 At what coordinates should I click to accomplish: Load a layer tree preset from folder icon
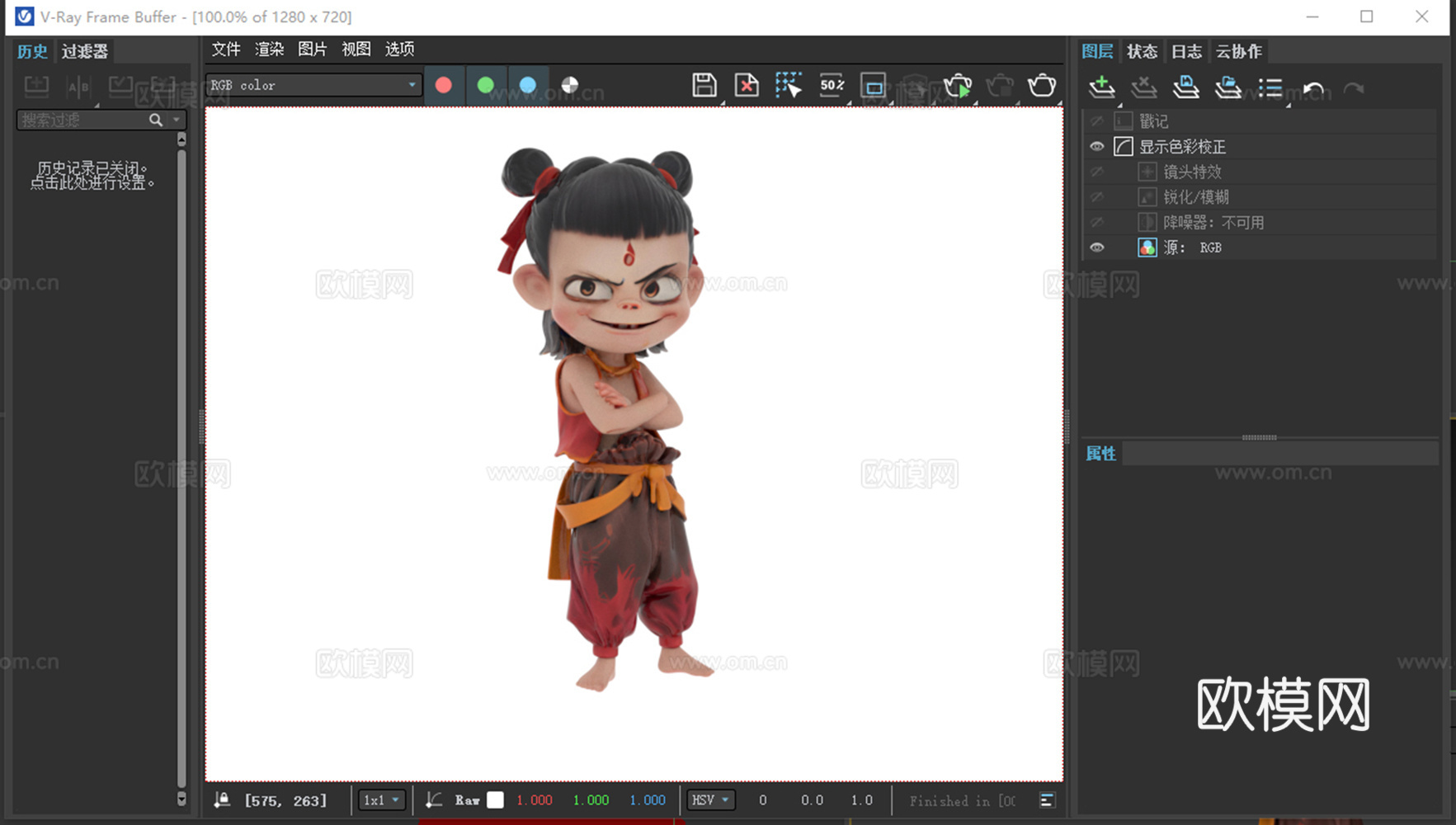pos(1227,87)
